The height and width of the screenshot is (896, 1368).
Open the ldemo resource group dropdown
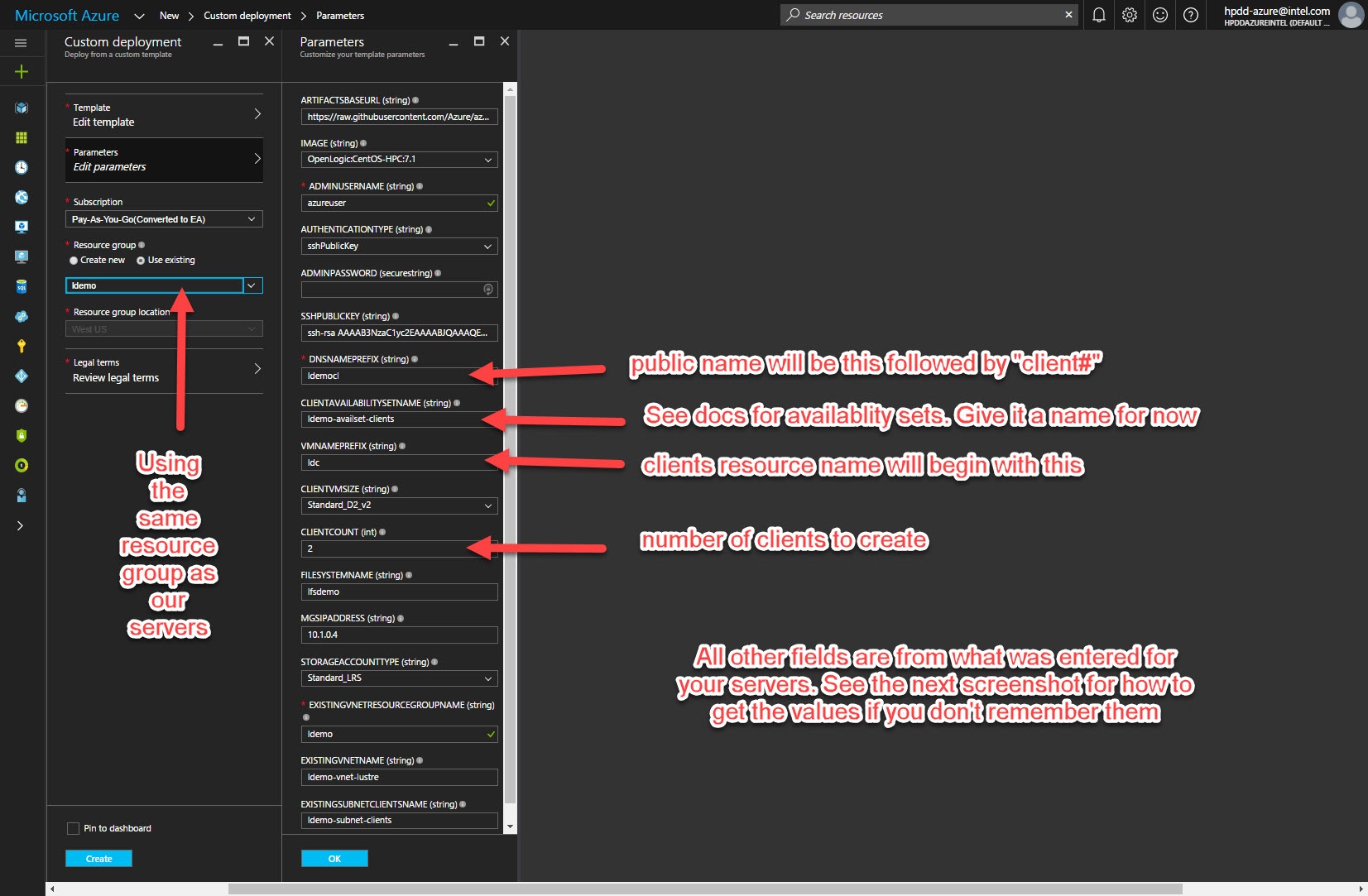[164, 285]
